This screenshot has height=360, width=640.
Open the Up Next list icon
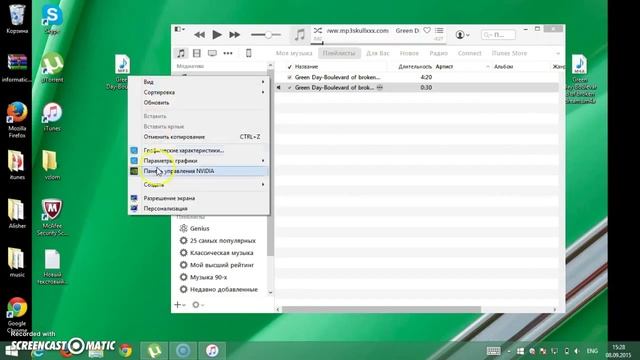439,31
